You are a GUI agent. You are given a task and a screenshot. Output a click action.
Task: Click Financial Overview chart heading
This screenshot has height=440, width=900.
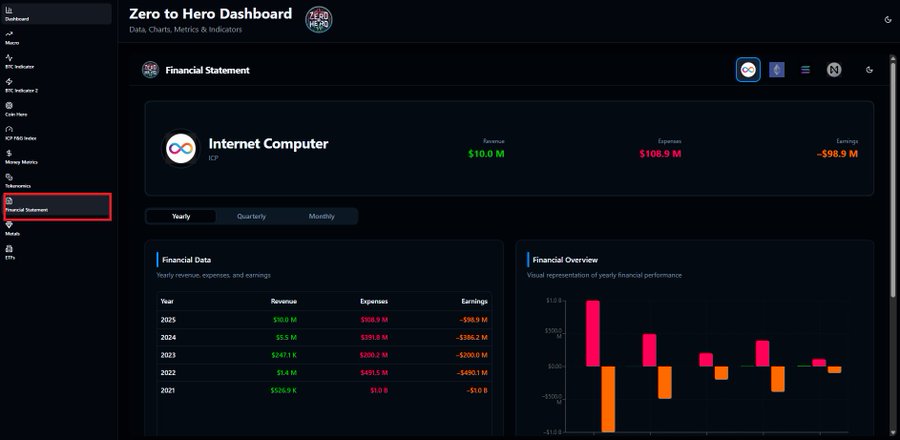click(x=565, y=260)
